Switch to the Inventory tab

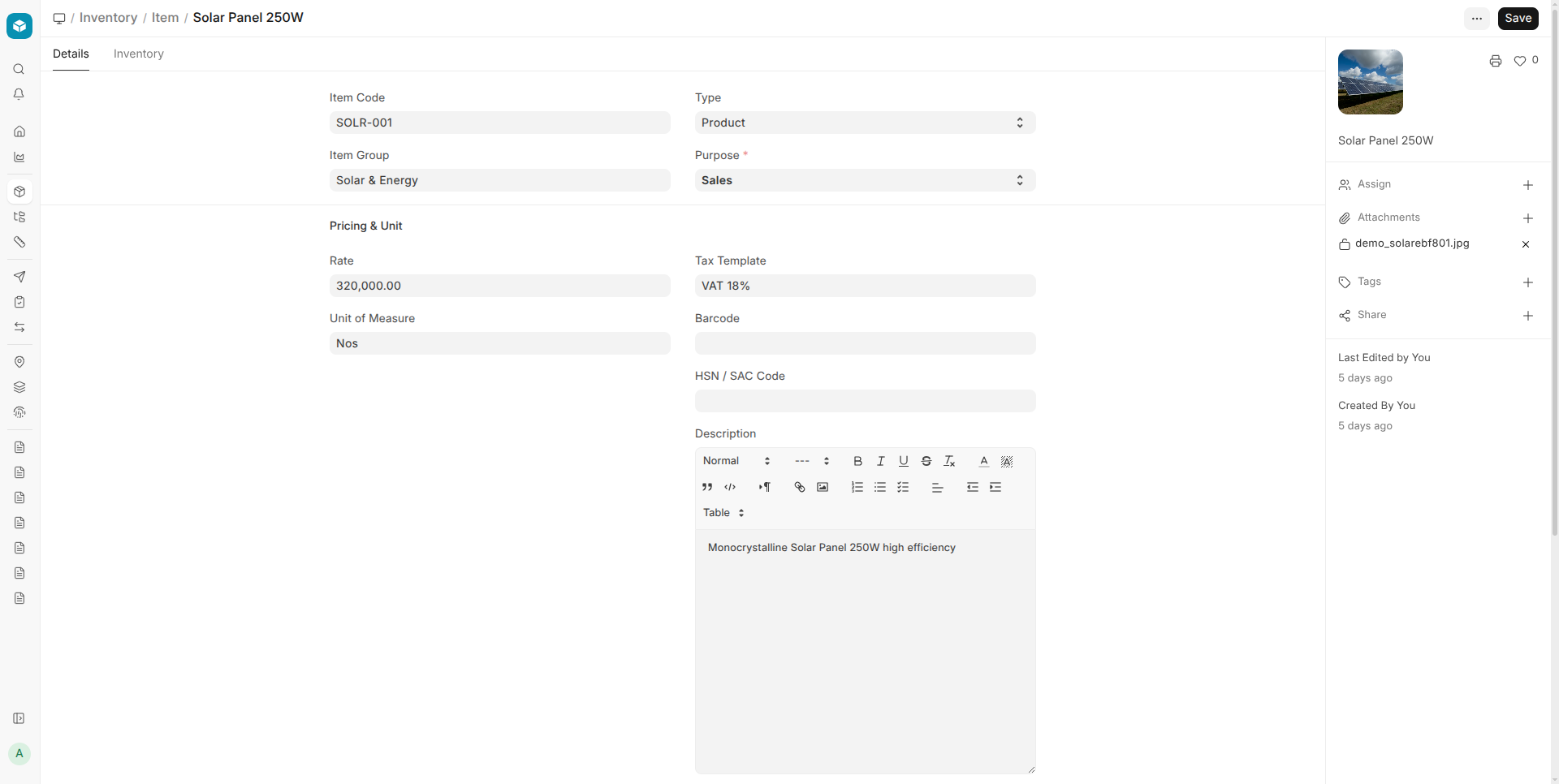(x=139, y=54)
